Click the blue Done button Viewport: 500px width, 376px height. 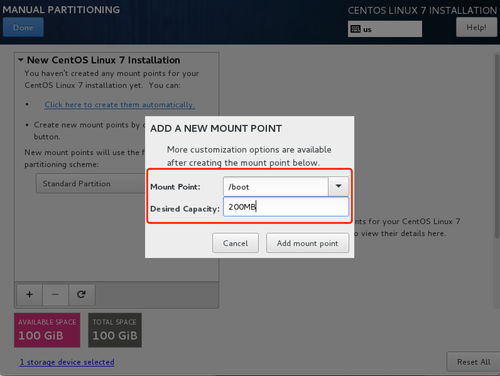coord(23,27)
